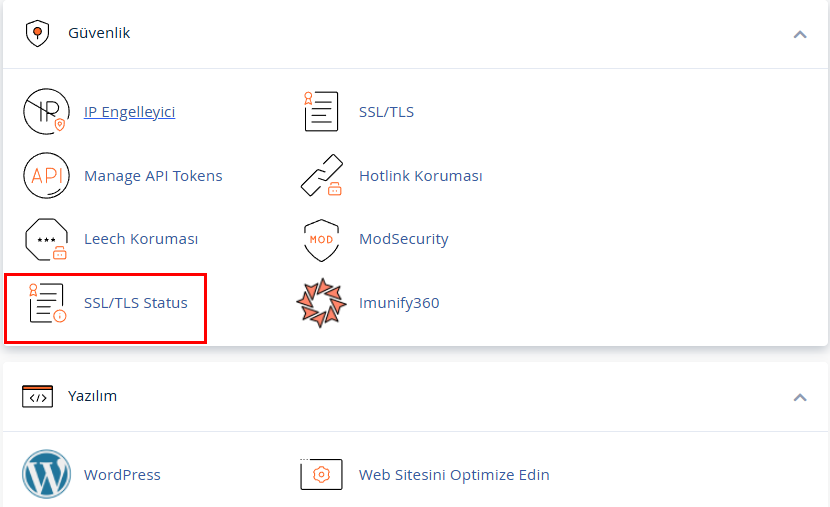Open the ModSecurity shield icon

click(321, 240)
